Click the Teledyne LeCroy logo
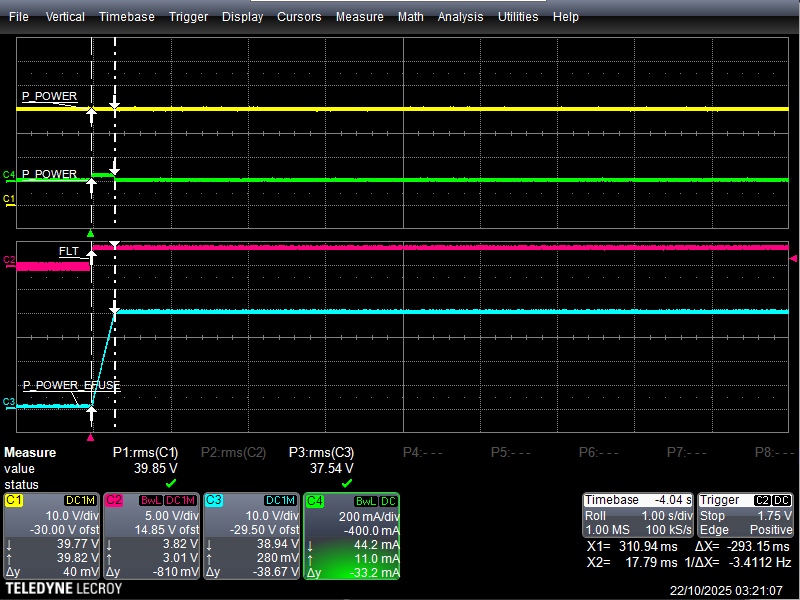 pos(64,589)
